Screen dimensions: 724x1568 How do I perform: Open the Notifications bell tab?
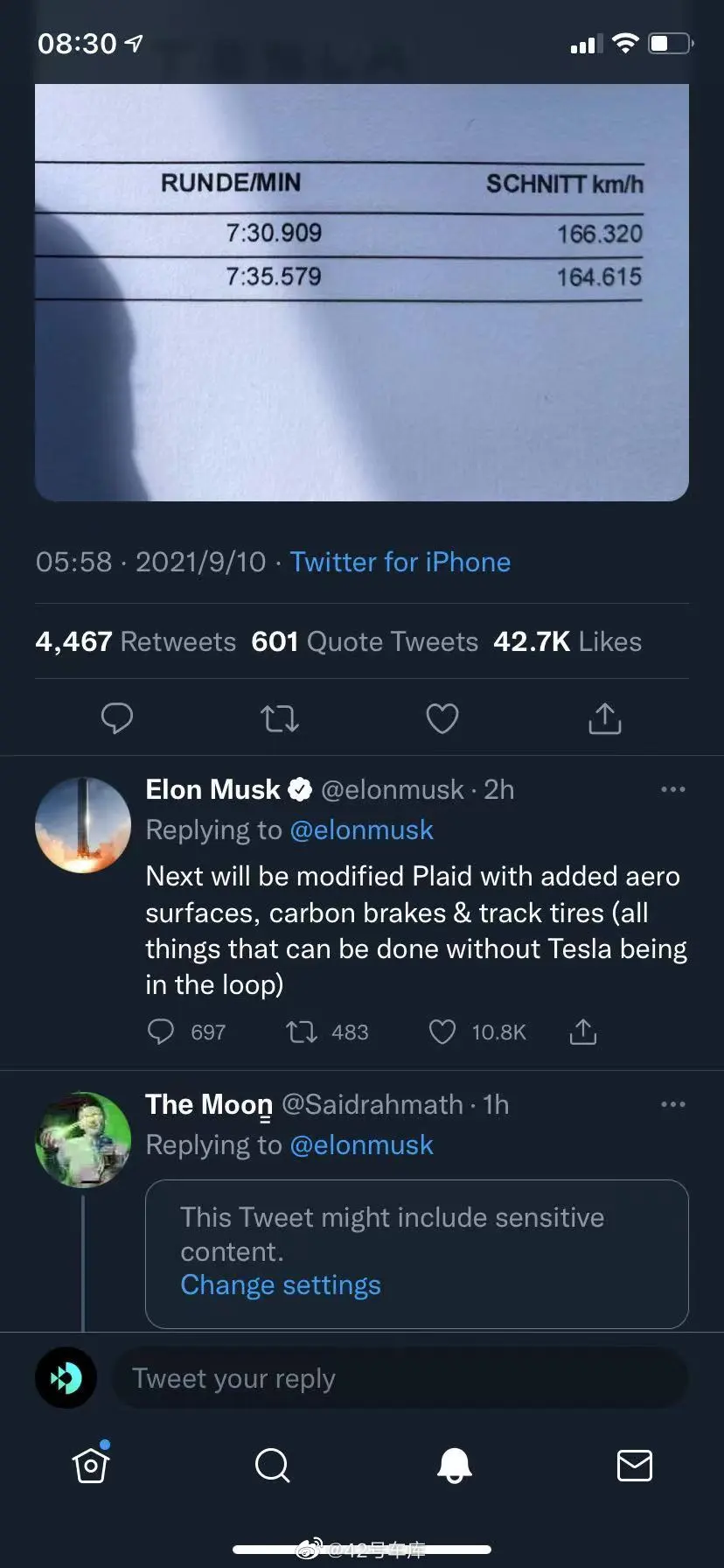454,1465
